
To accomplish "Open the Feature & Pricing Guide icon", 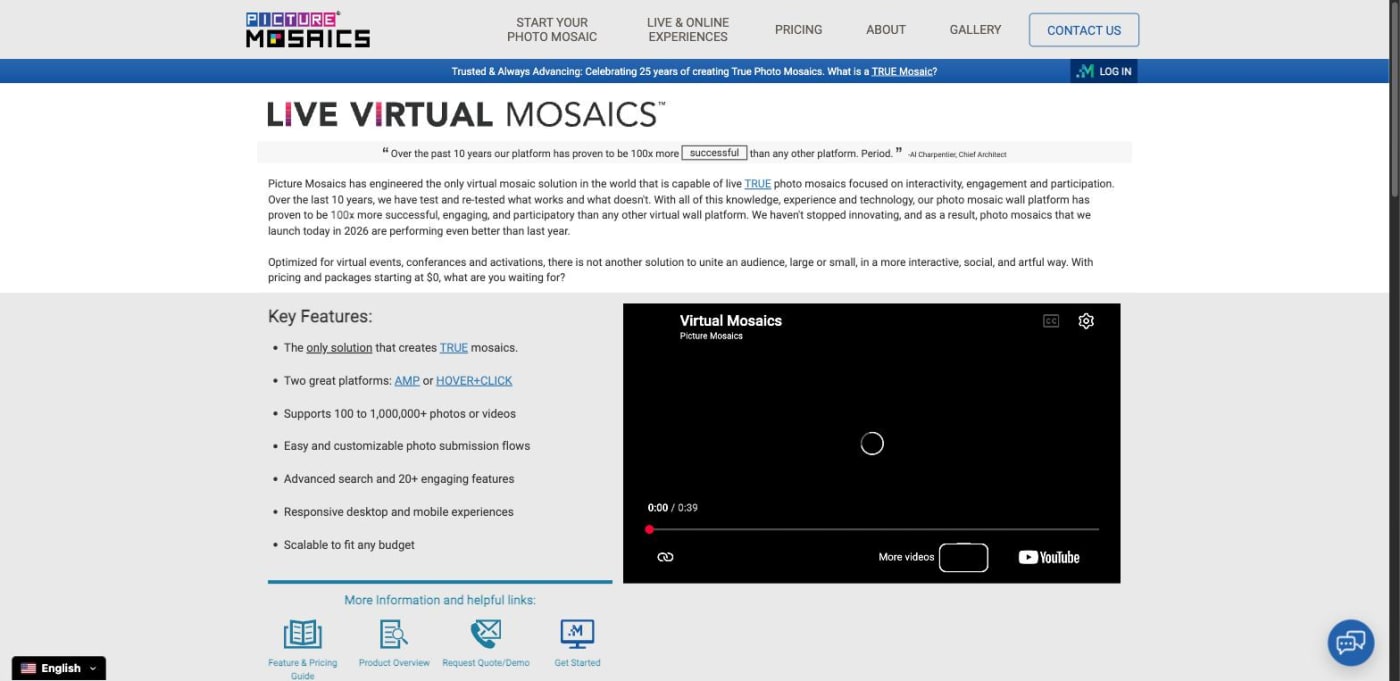I will (x=303, y=634).
